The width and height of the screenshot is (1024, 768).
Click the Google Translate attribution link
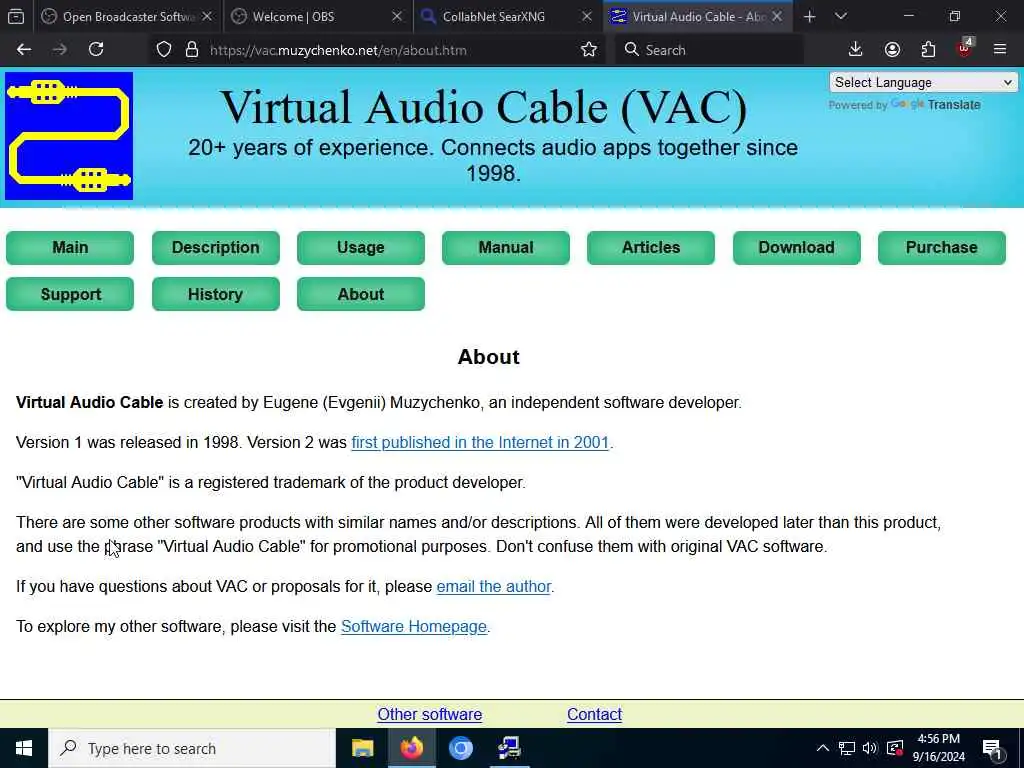pyautogui.click(x=936, y=104)
